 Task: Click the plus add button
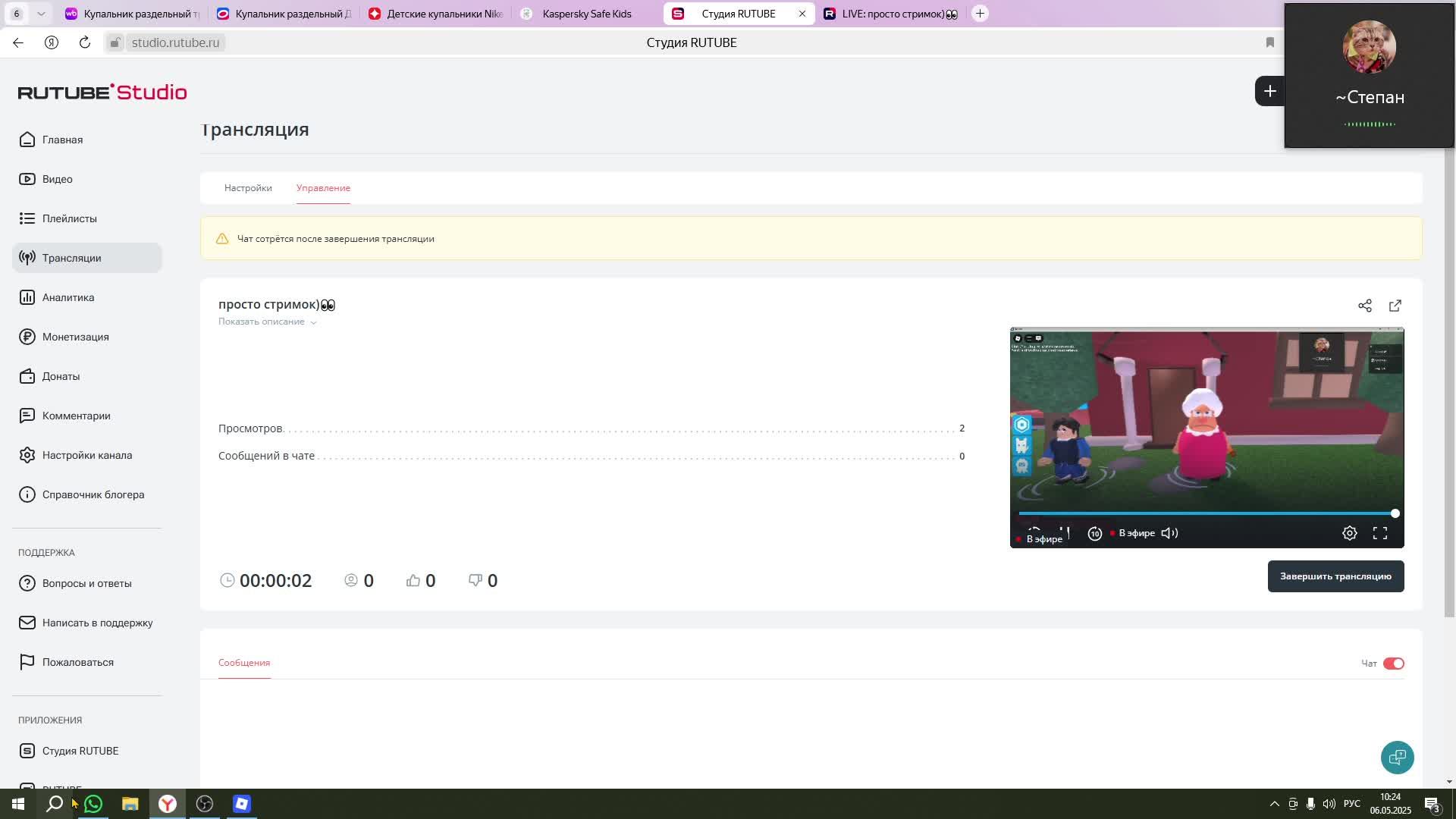(x=1269, y=91)
